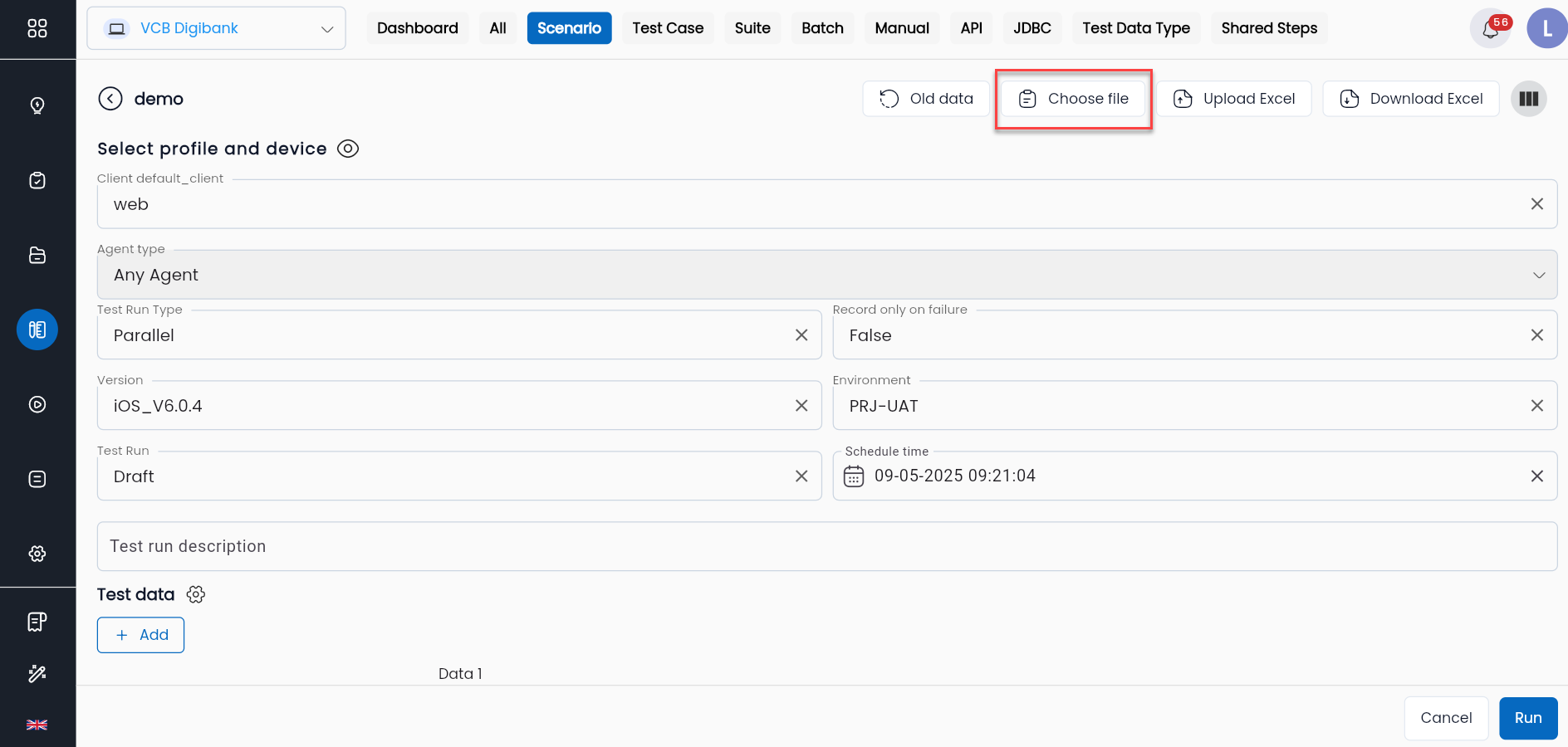Open the Shared Steps tab
Image resolution: width=1568 pixels, height=747 pixels.
(1269, 28)
